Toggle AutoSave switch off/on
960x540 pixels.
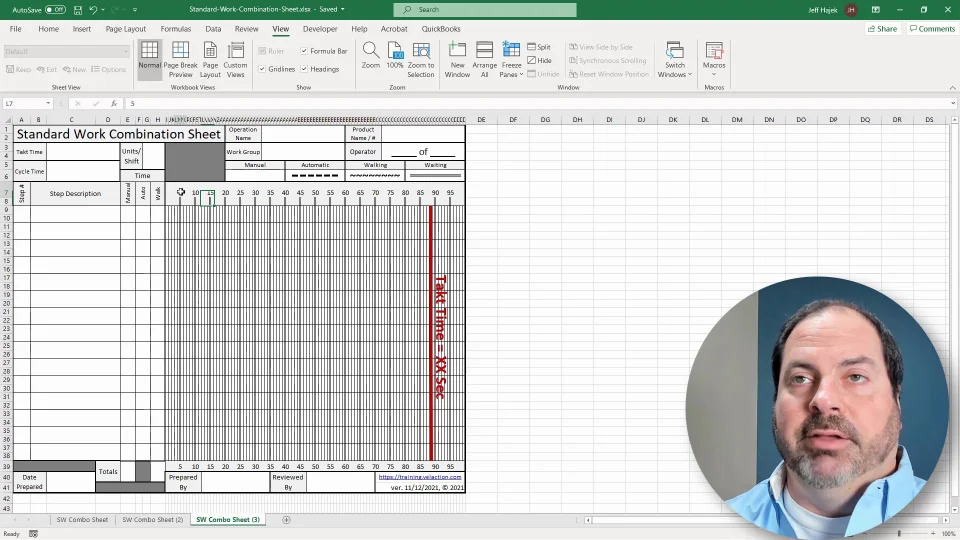coord(55,10)
